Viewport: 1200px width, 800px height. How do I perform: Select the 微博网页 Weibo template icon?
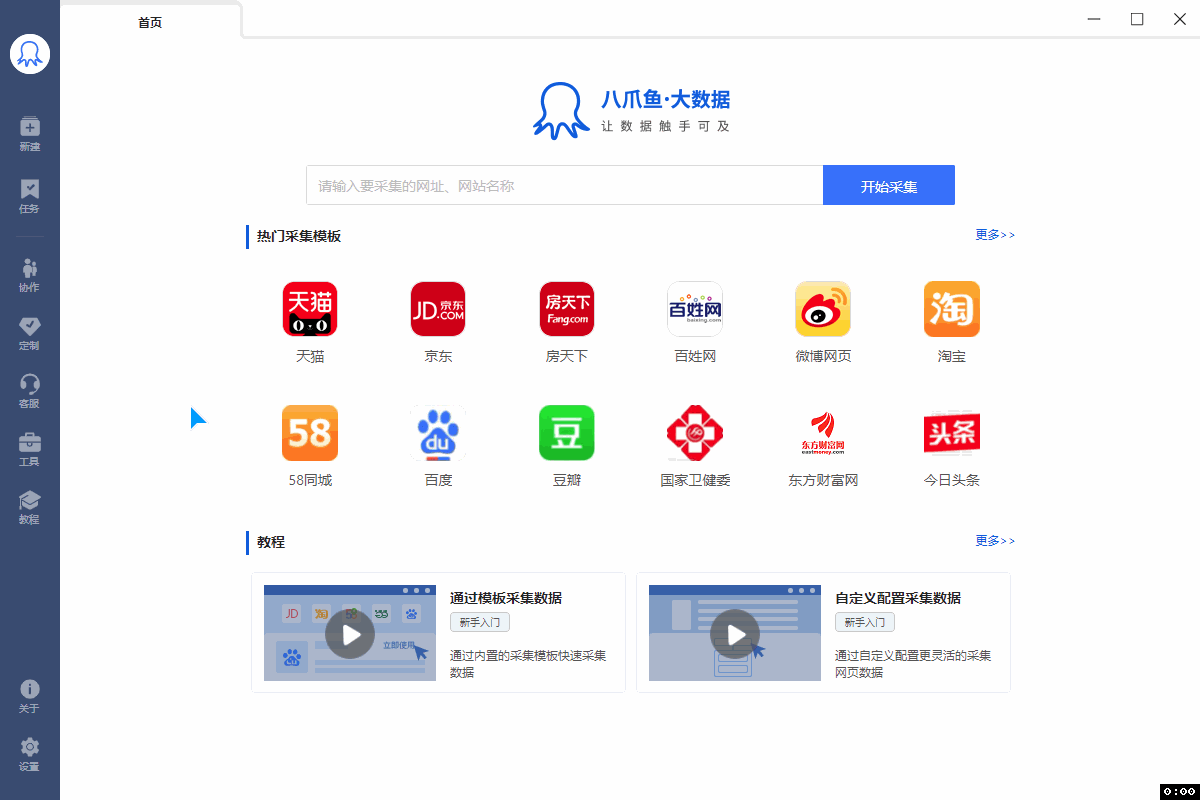click(x=823, y=309)
